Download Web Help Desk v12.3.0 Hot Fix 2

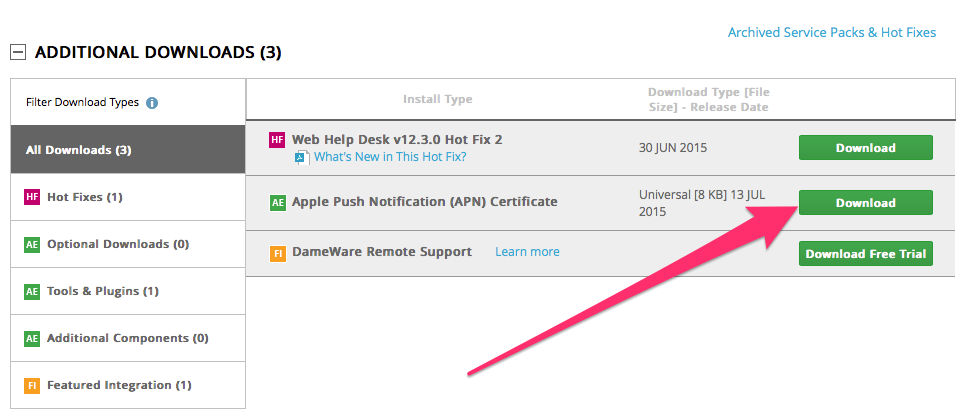866,148
